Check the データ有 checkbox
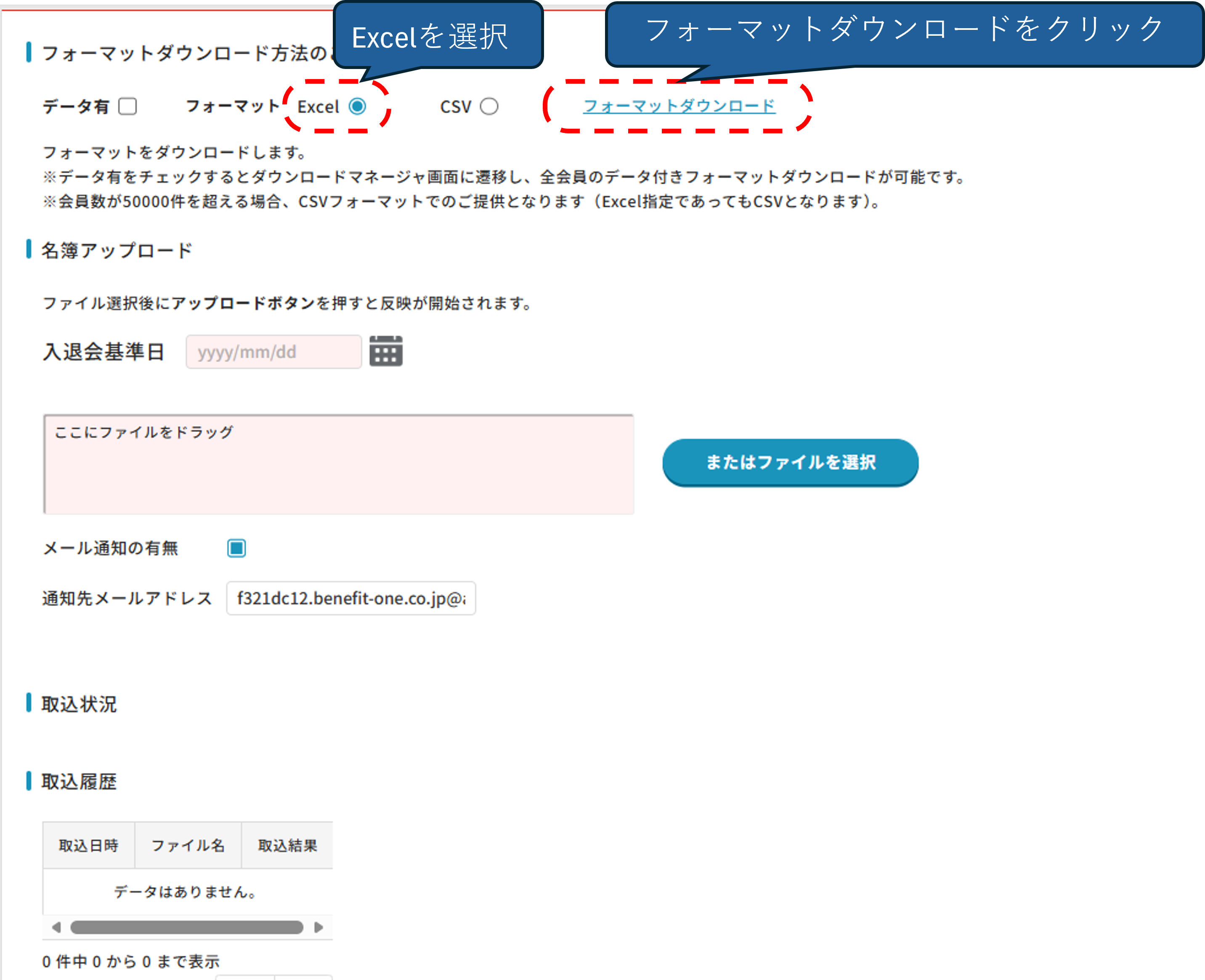This screenshot has width=1205, height=980. [127, 106]
